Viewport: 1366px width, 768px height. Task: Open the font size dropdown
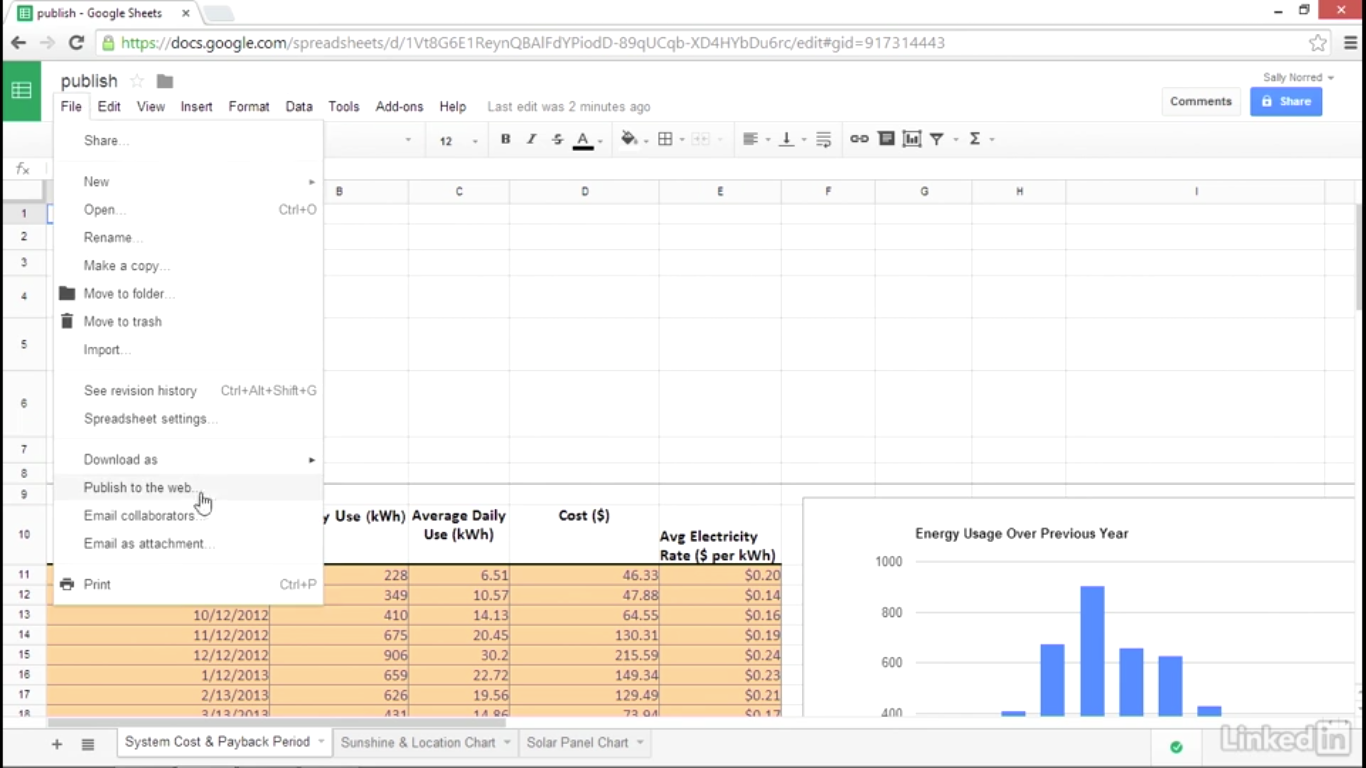(x=458, y=141)
